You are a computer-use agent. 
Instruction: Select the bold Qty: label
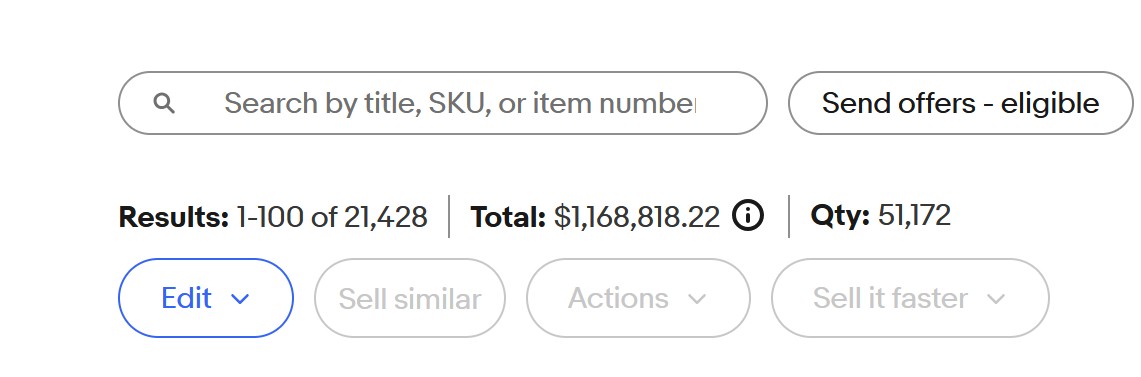point(840,216)
